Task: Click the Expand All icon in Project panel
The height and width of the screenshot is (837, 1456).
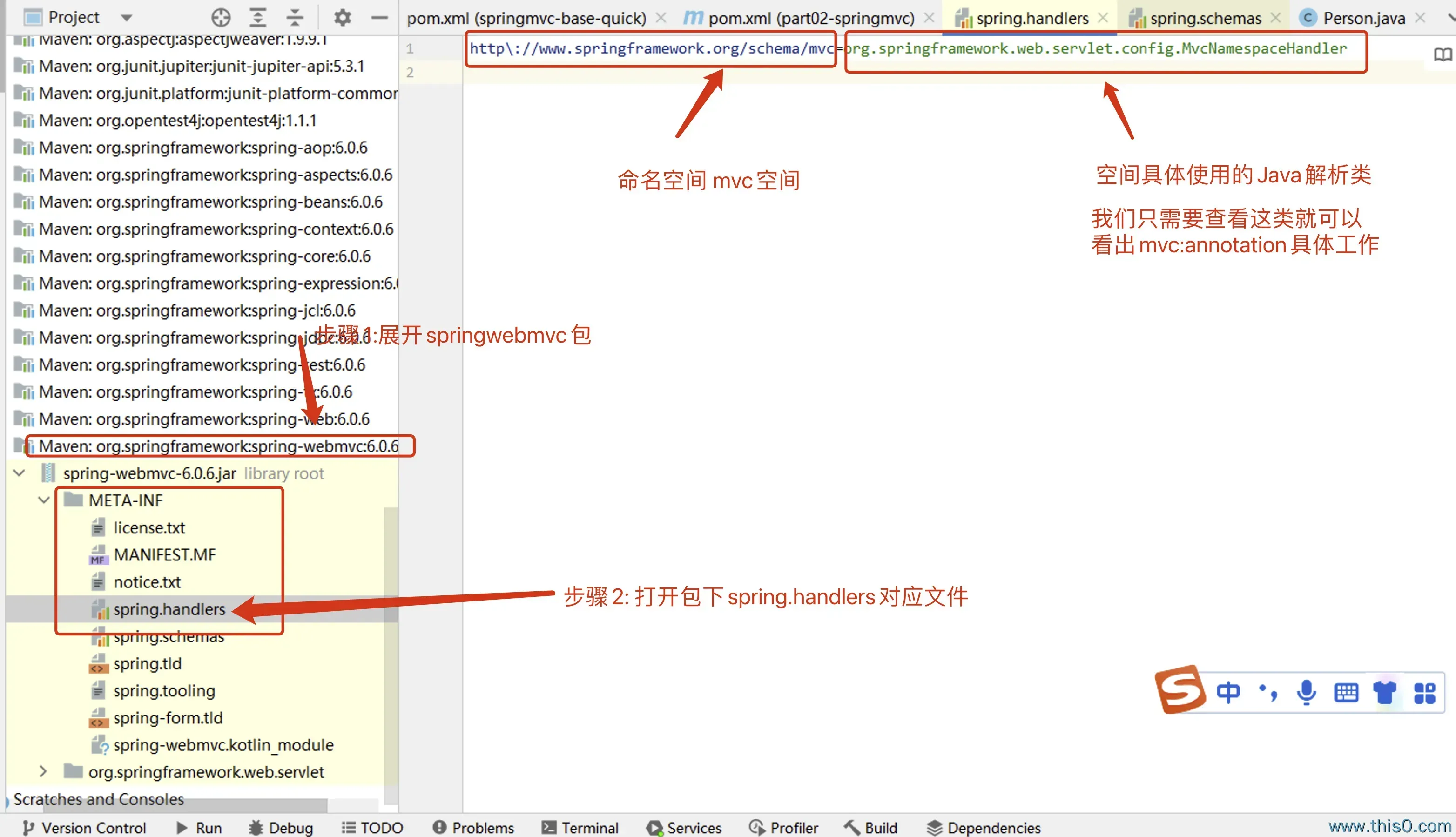Action: coord(257,18)
